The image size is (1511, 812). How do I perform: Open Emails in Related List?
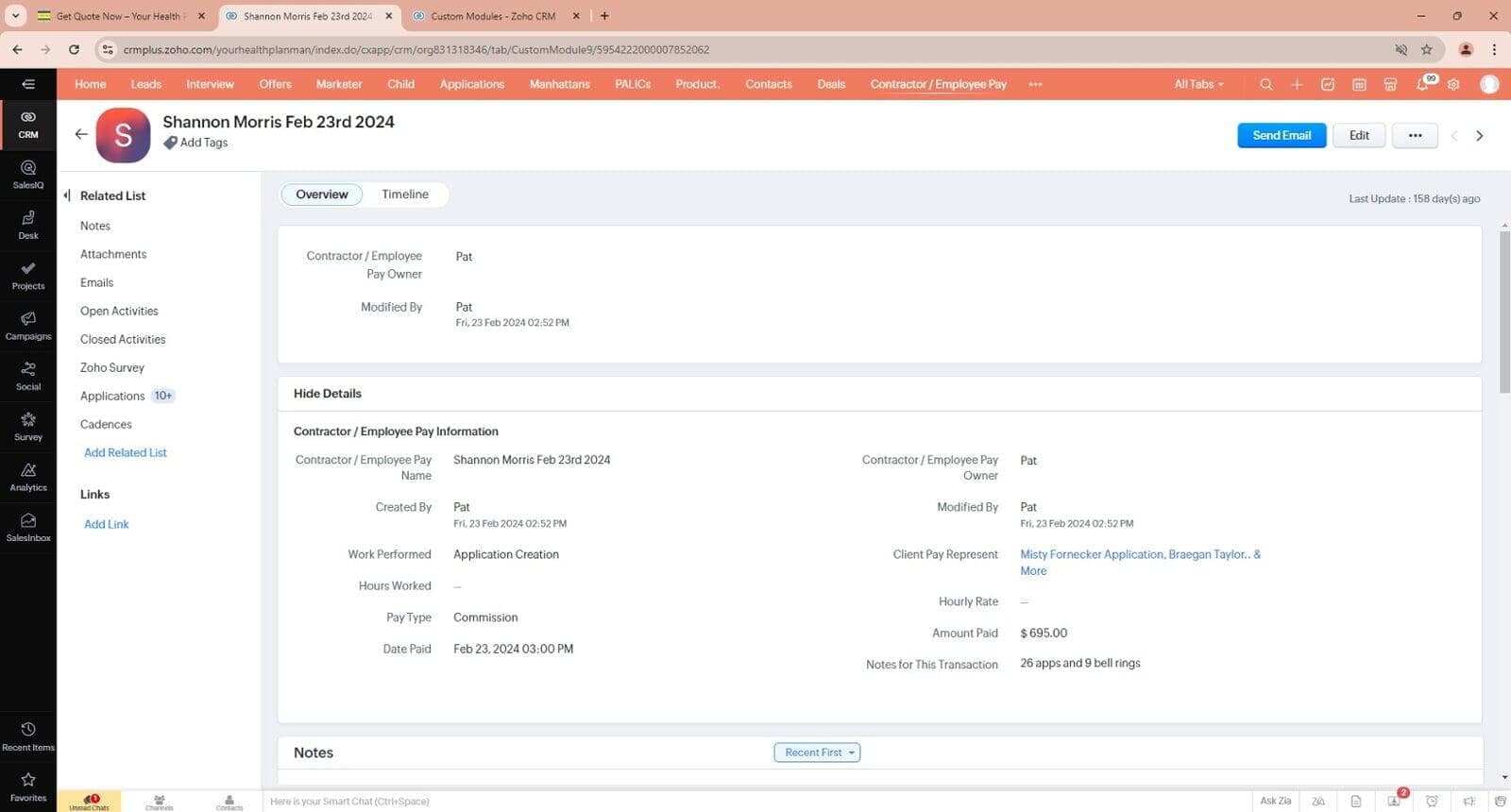click(96, 282)
